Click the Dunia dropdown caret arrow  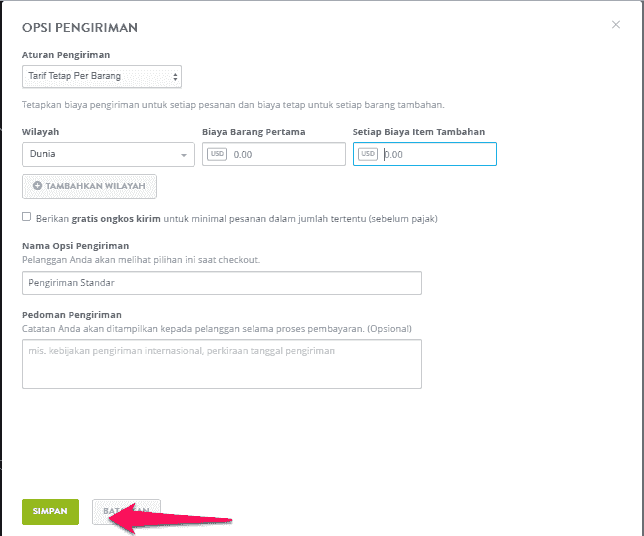(184, 155)
